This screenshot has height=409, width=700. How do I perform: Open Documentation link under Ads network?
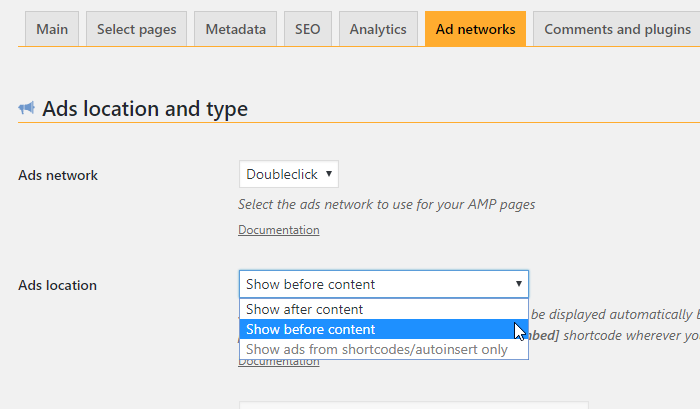tap(279, 230)
